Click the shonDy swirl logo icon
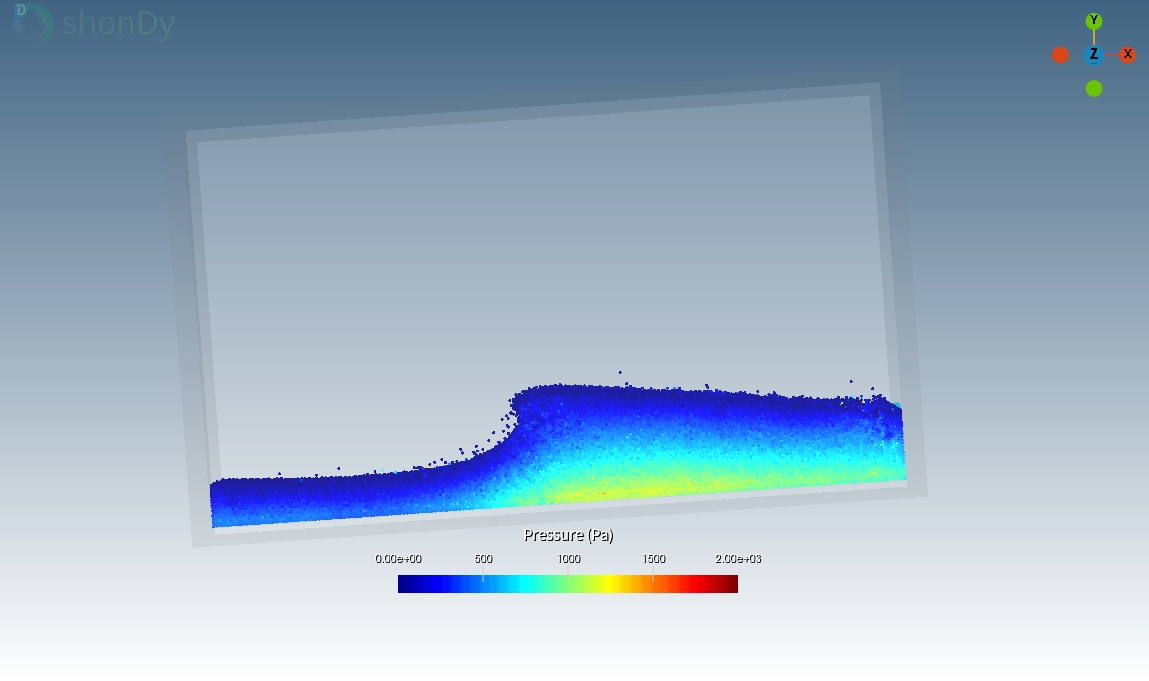This screenshot has height=681, width=1149. 31,22
